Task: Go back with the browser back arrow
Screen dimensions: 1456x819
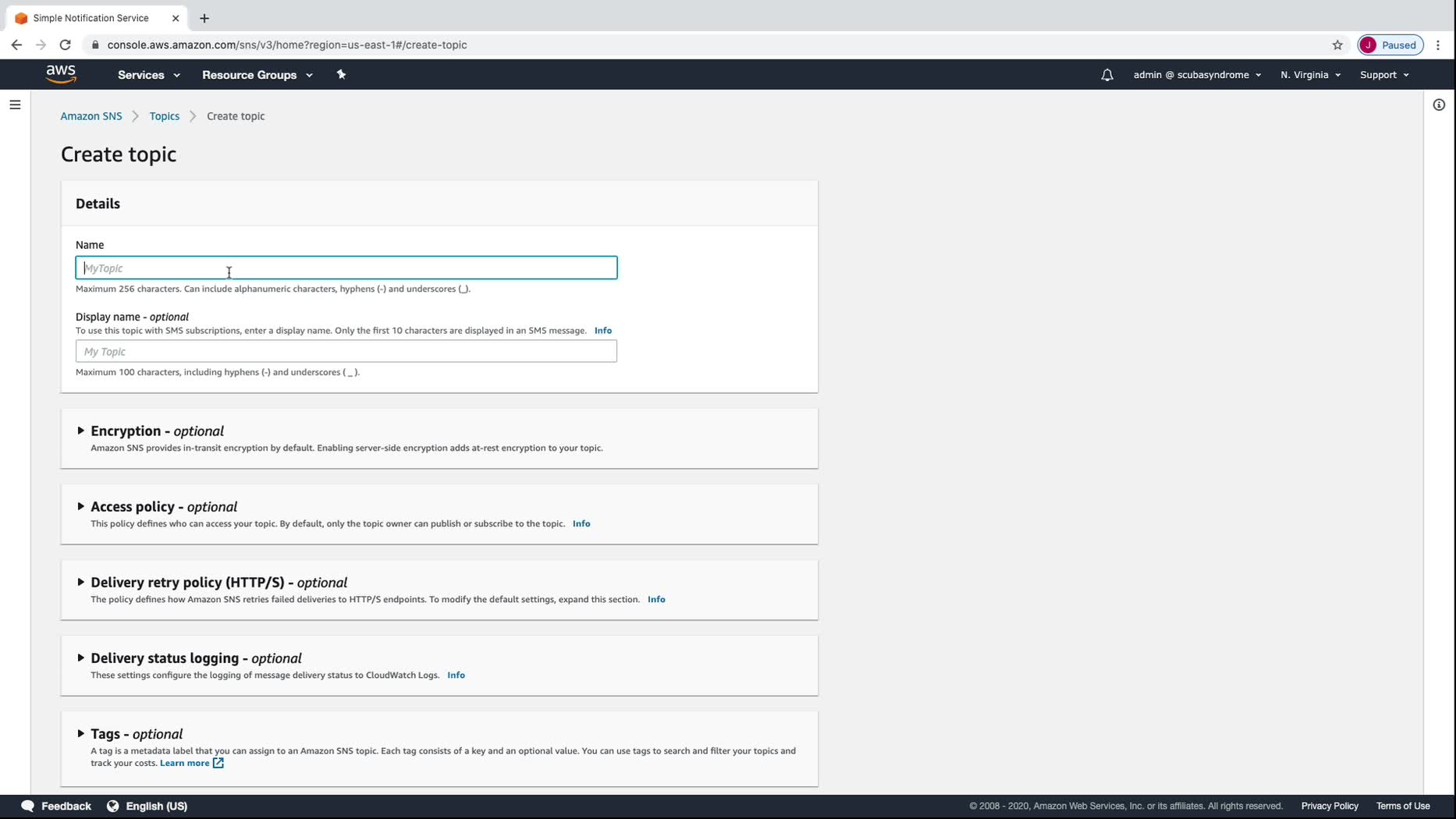Action: click(x=16, y=44)
